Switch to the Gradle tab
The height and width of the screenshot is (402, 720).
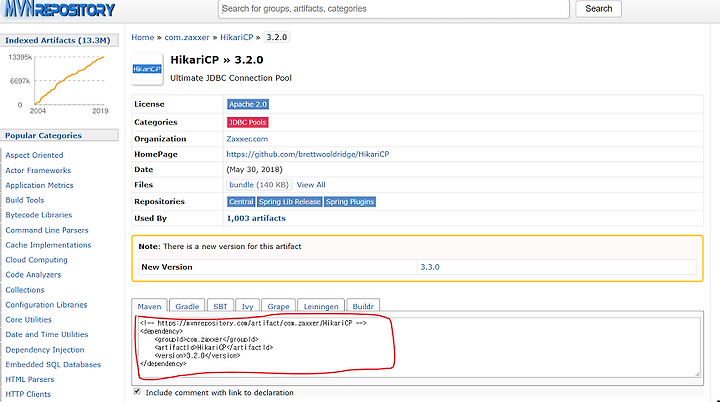point(187,306)
